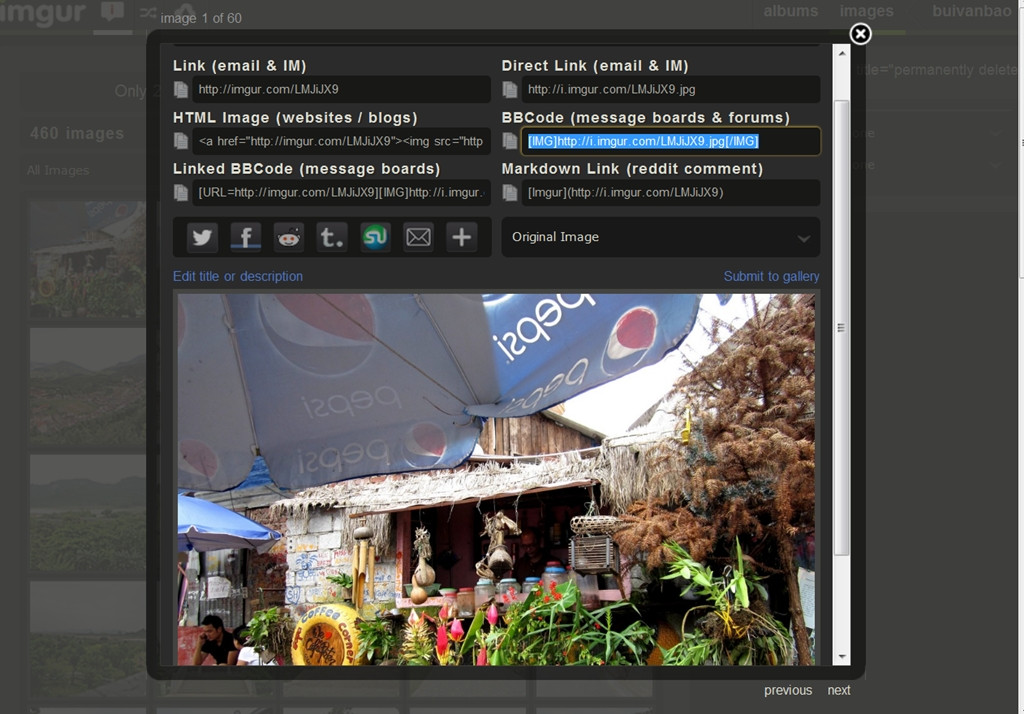Open more sharing options plus icon
This screenshot has height=714, width=1024.
tap(462, 237)
